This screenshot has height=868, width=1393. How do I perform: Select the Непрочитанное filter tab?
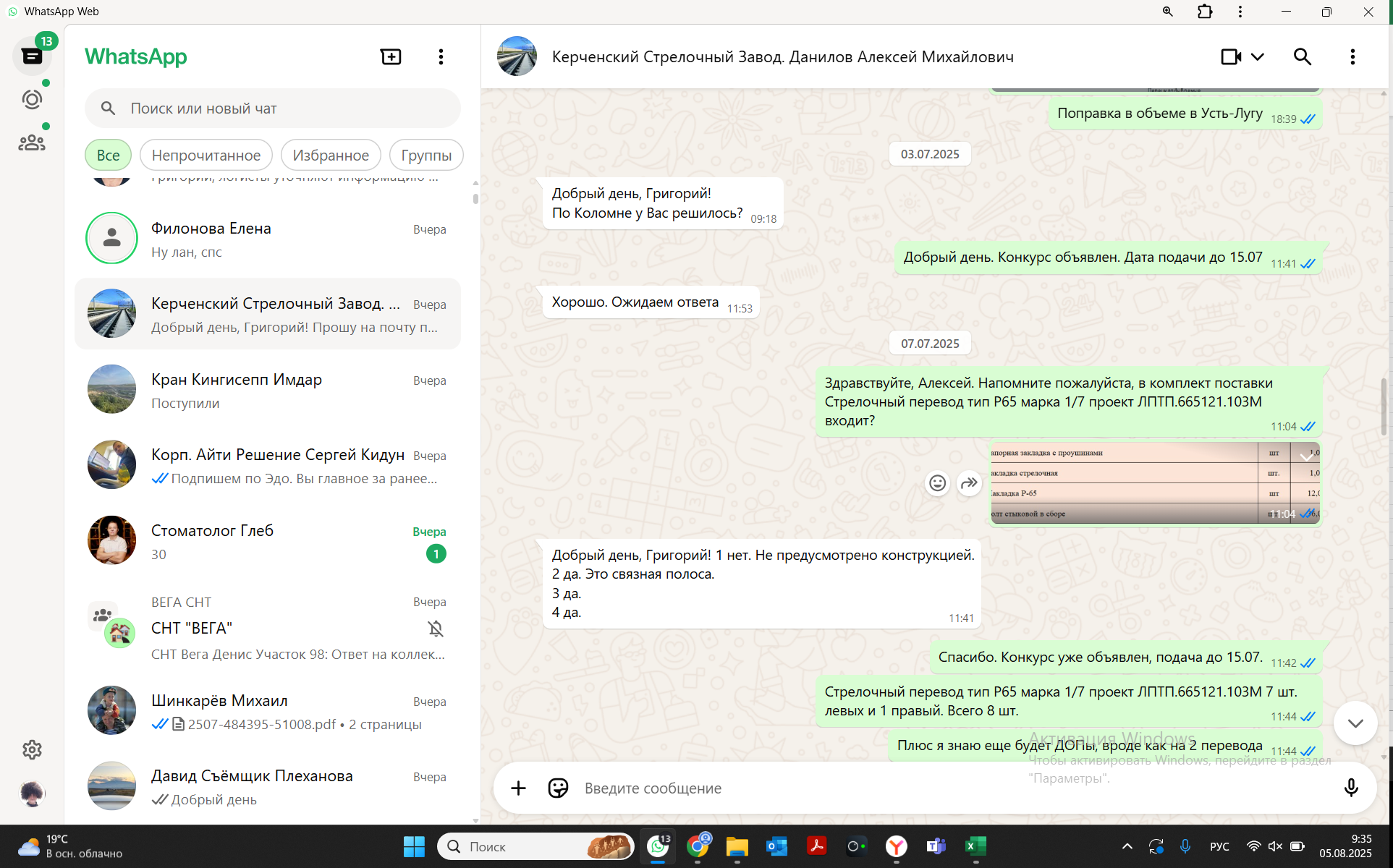(x=206, y=155)
